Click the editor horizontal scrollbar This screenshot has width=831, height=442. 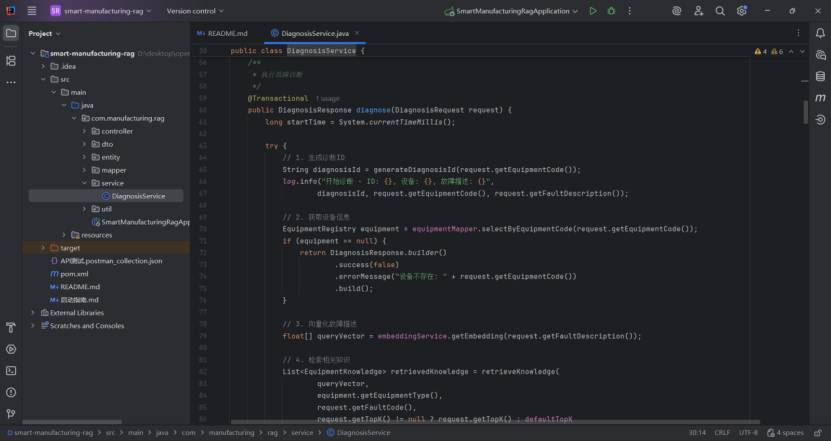click(x=496, y=422)
